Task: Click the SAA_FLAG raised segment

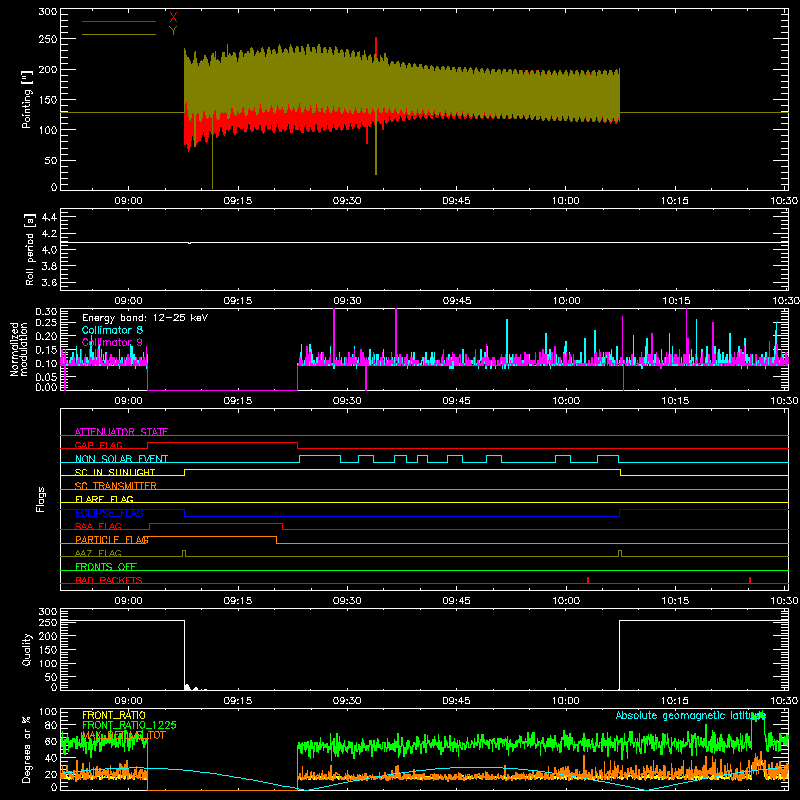Action: [x=216, y=523]
